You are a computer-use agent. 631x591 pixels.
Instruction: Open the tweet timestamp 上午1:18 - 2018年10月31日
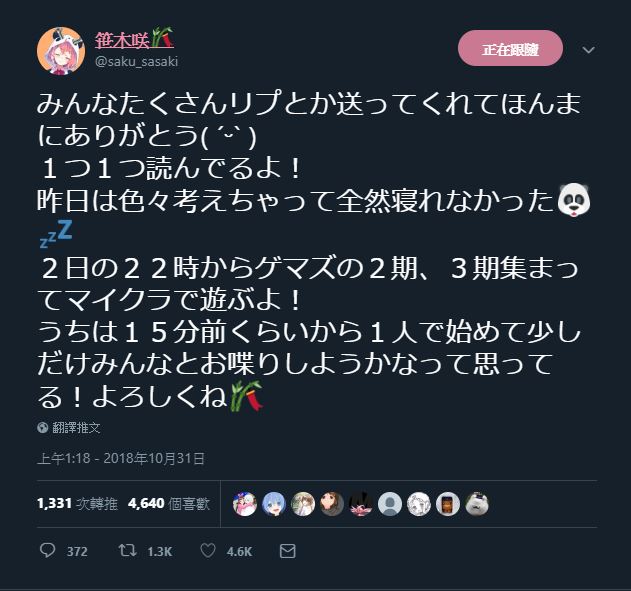pos(121,458)
